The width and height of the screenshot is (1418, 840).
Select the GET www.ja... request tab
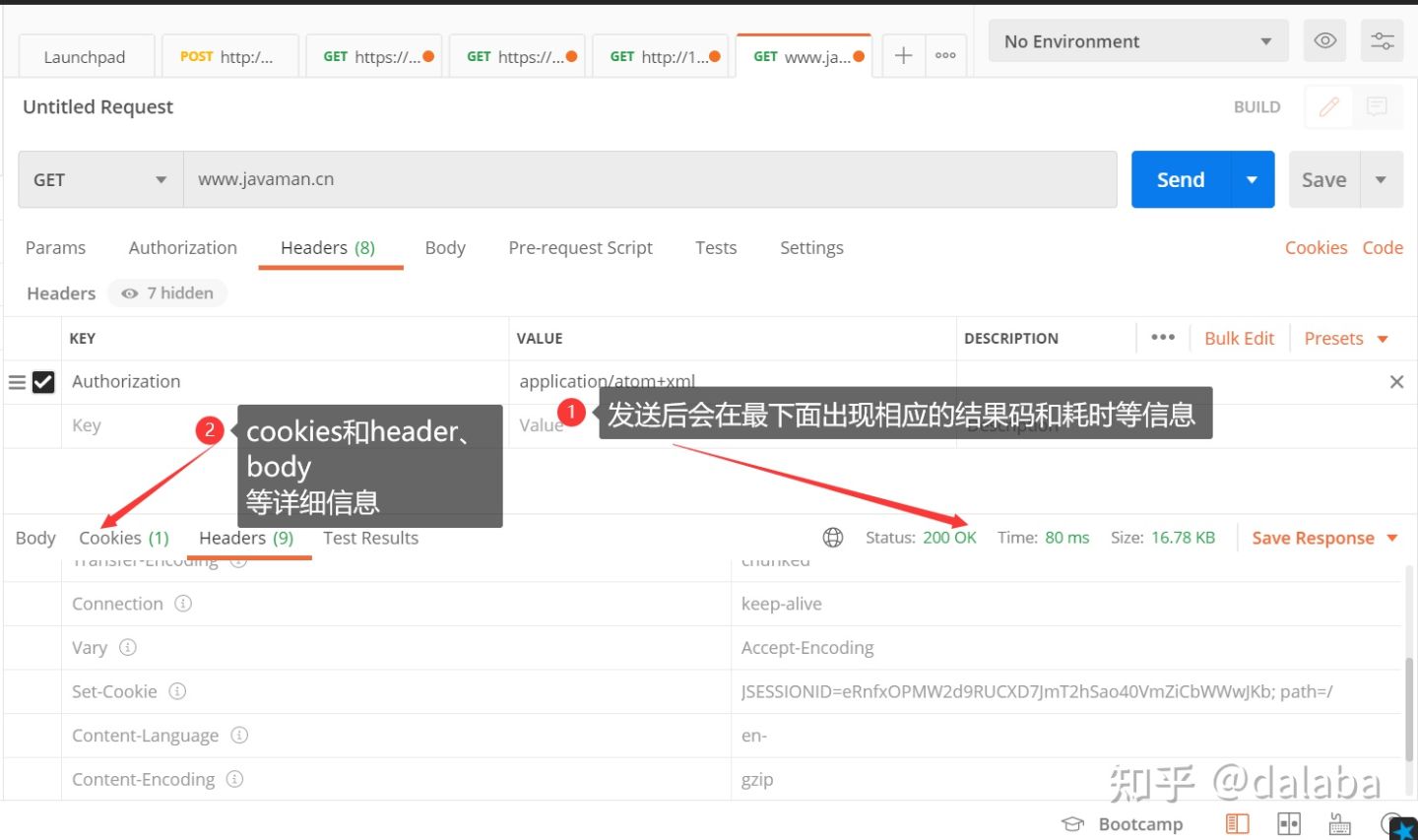point(804,57)
